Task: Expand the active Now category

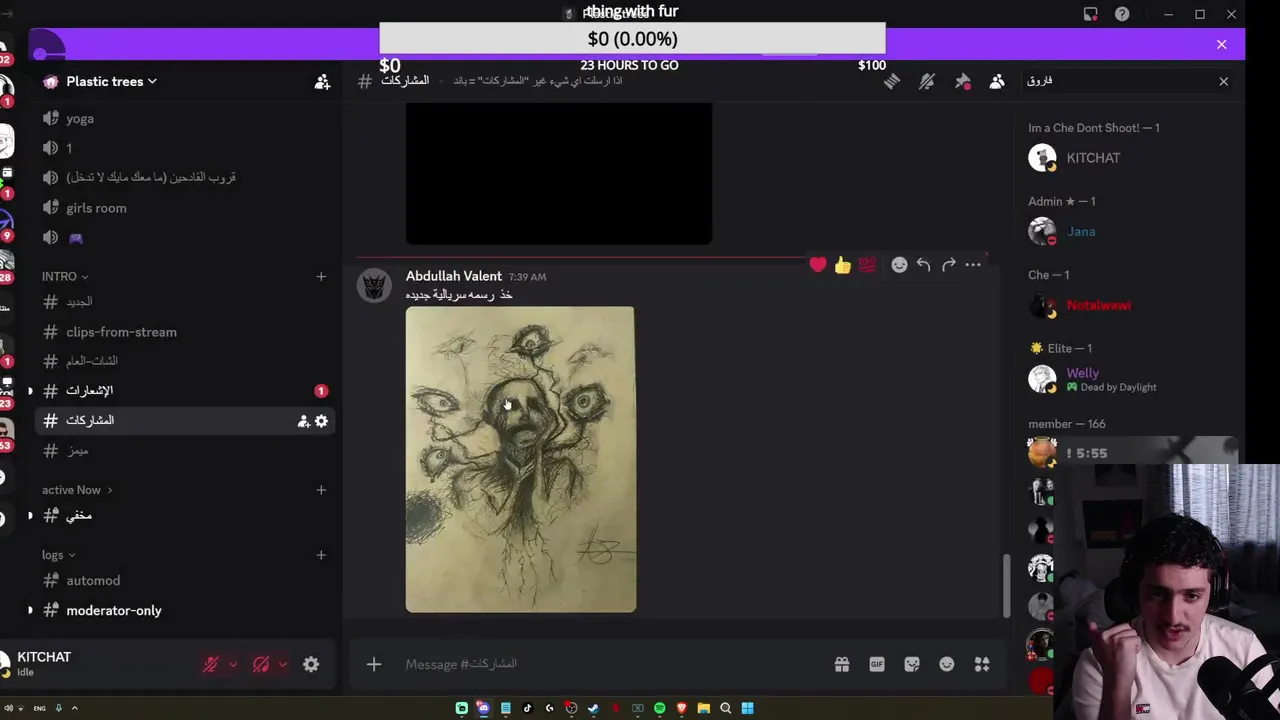Action: 77,490
